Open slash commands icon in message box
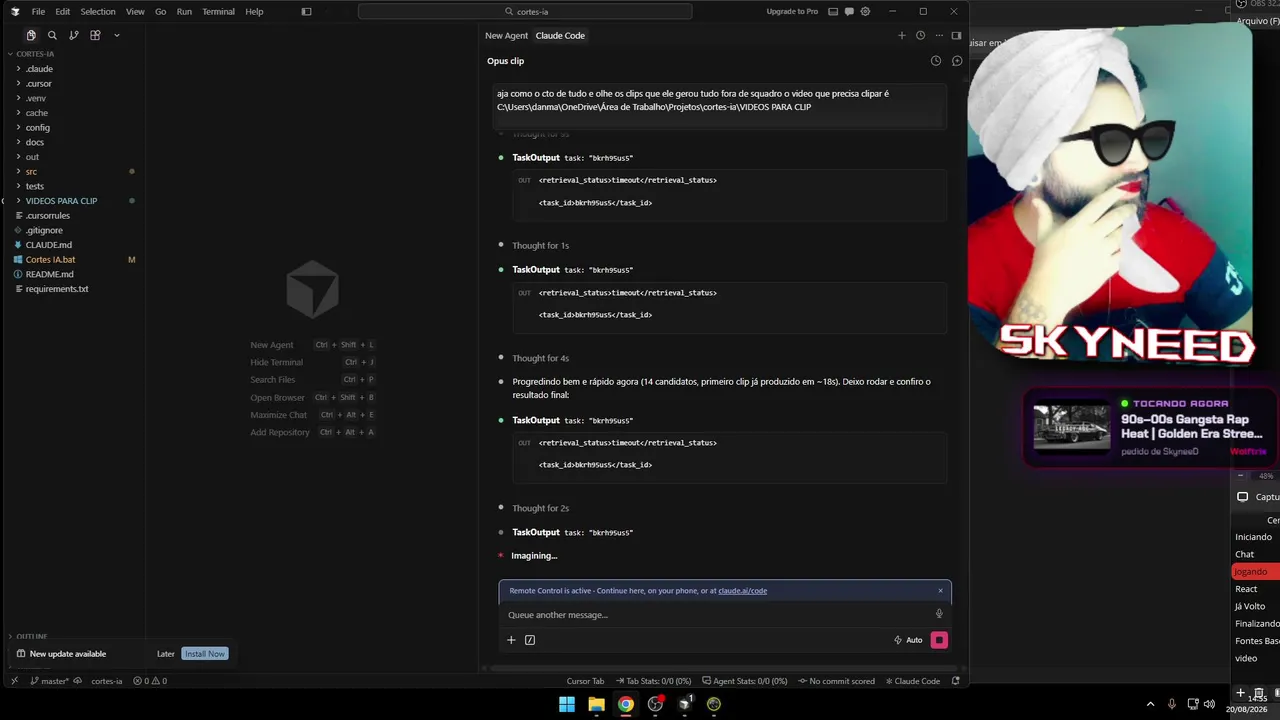 coord(530,640)
